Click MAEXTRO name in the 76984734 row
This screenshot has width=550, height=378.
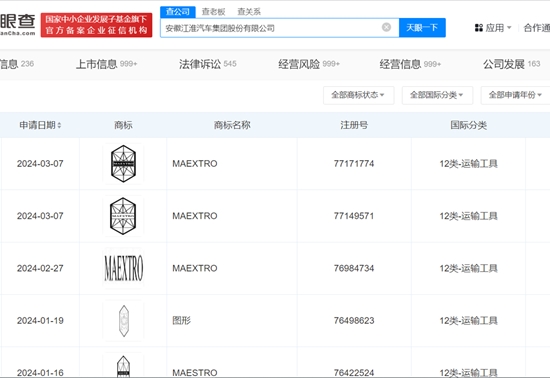point(195,268)
